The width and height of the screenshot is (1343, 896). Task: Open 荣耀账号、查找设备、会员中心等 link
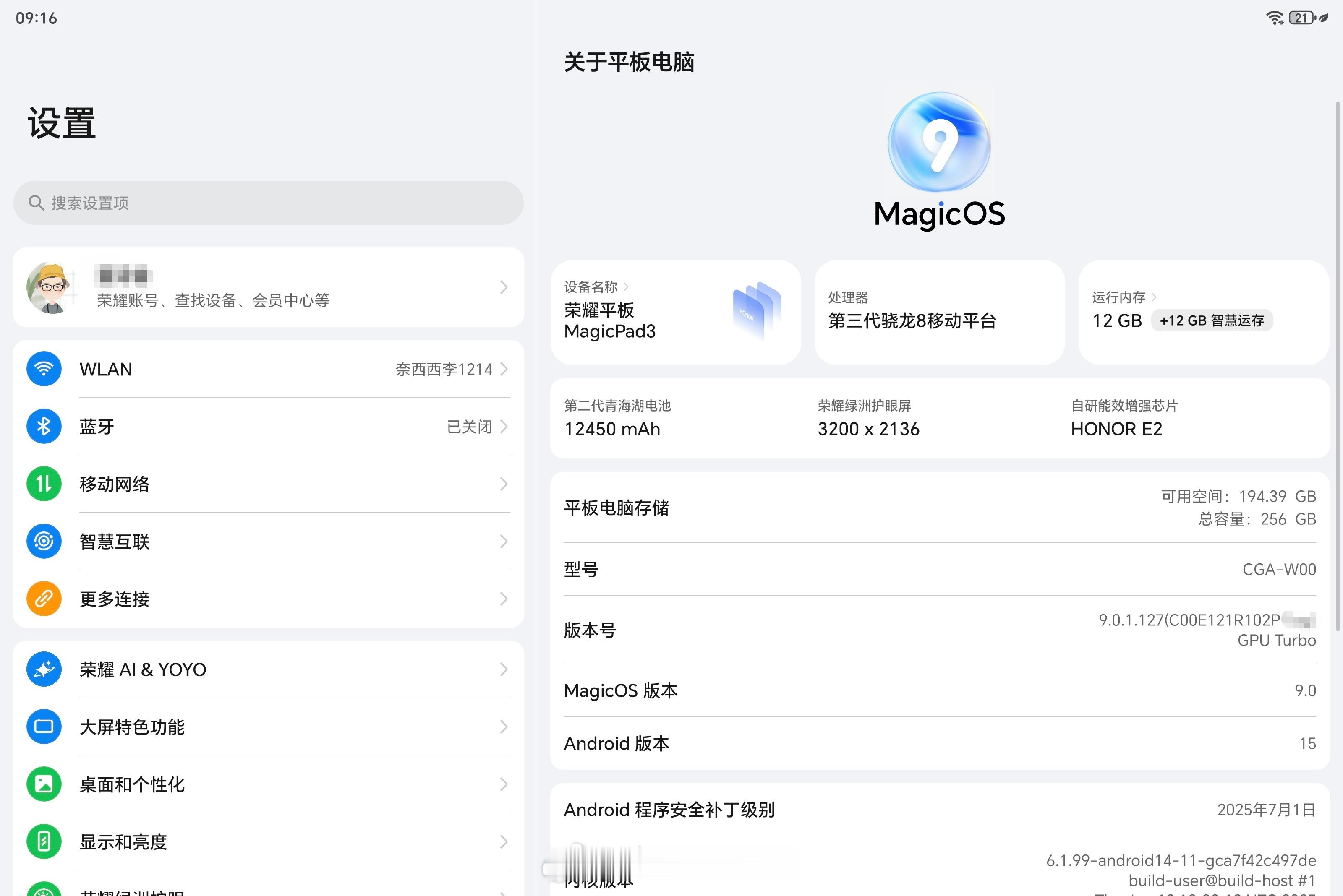point(213,301)
